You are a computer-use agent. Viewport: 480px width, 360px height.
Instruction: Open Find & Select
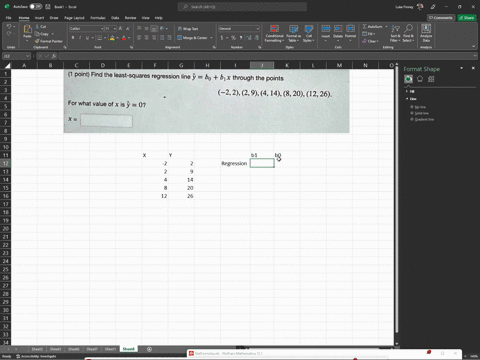[x=408, y=33]
